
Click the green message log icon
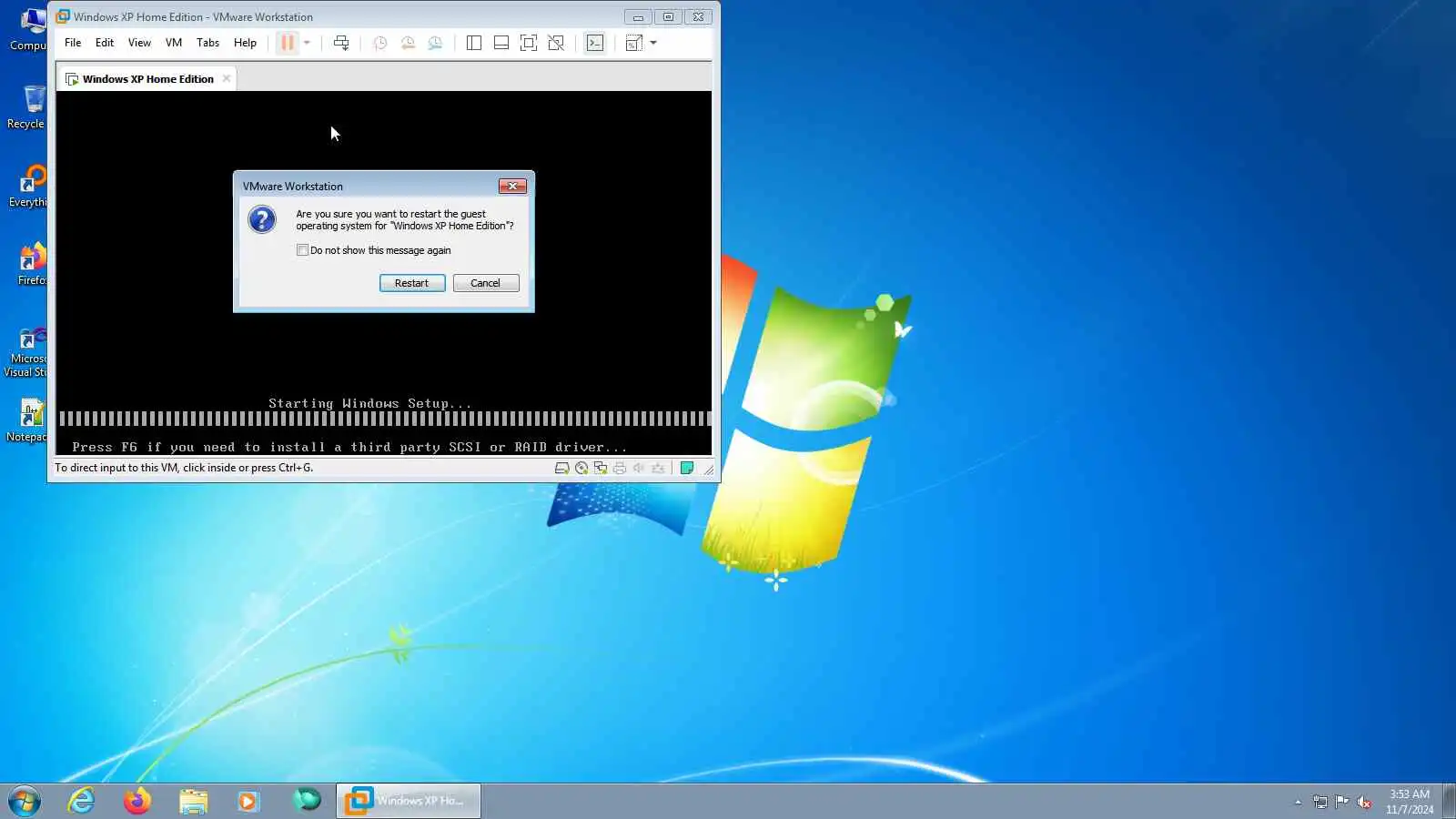[x=687, y=469]
